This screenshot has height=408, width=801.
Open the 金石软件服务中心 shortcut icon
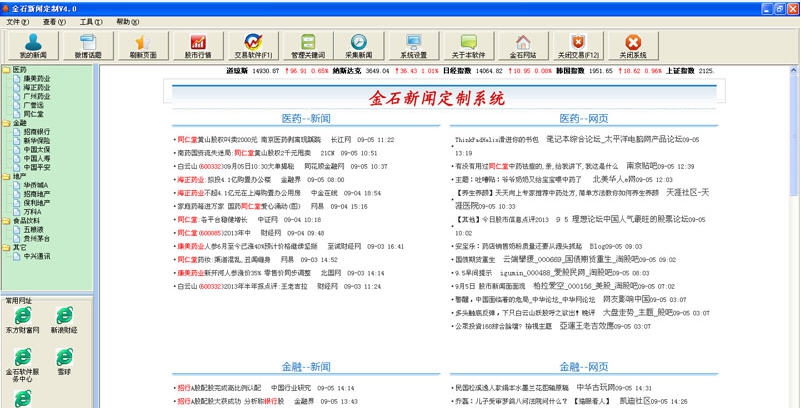(22, 357)
